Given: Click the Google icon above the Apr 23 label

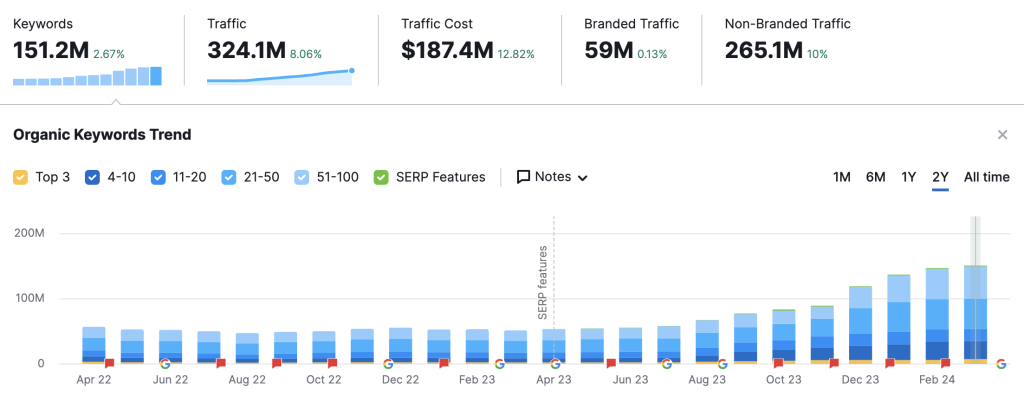Looking at the screenshot, I should (555, 364).
